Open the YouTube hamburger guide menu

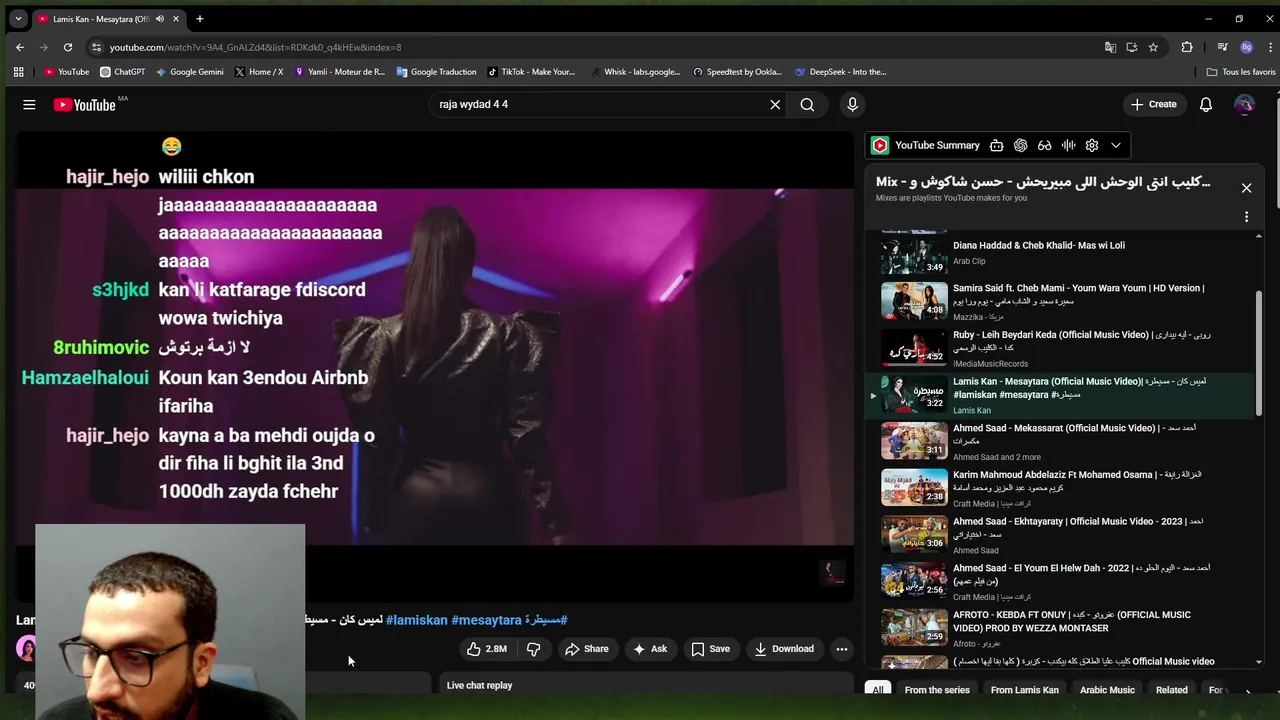(29, 105)
